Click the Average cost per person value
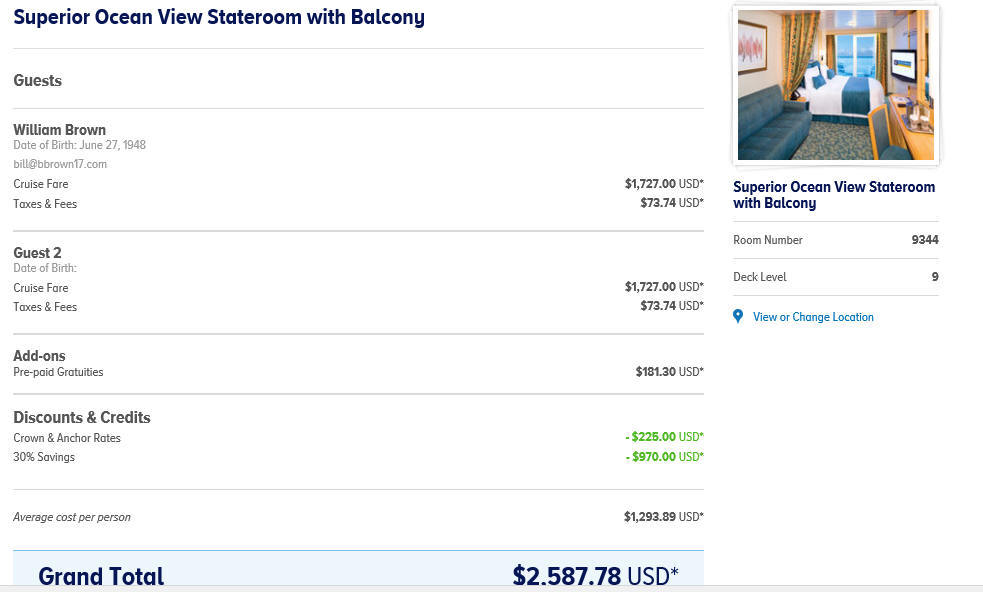Viewport: 983px width, 592px height. point(664,517)
